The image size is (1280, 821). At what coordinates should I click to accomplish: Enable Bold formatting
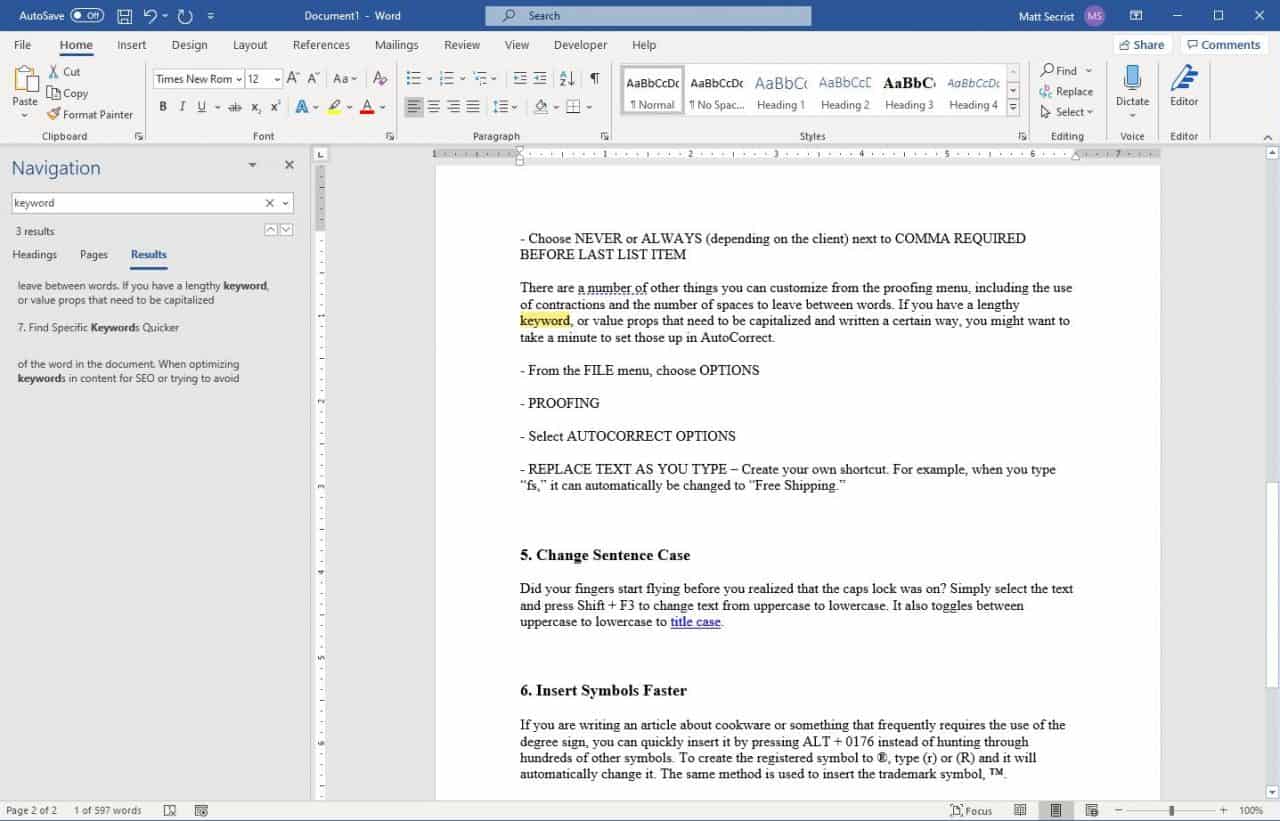click(163, 106)
